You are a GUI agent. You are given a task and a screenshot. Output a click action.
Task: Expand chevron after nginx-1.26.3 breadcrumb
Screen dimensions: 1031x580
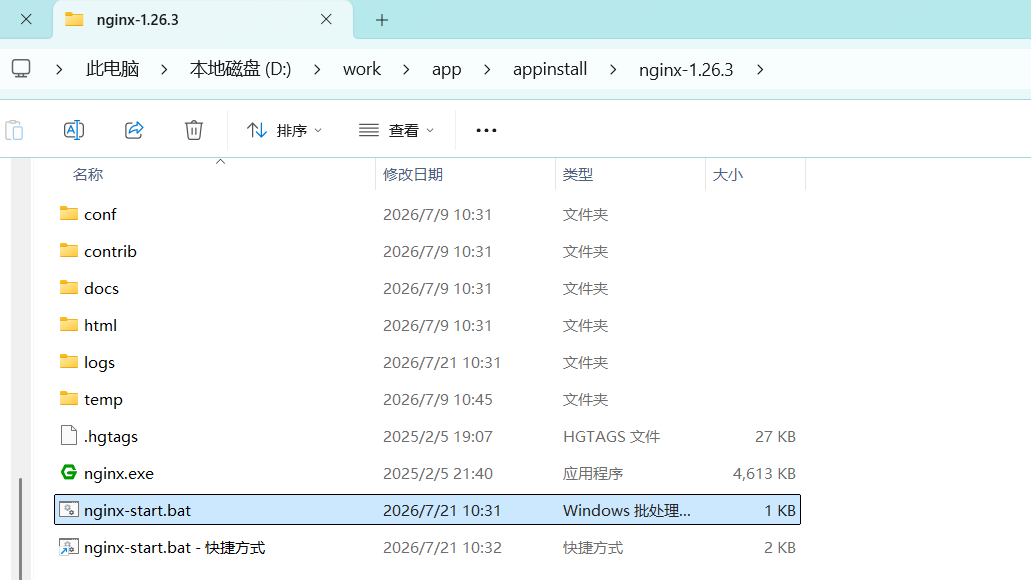(761, 69)
